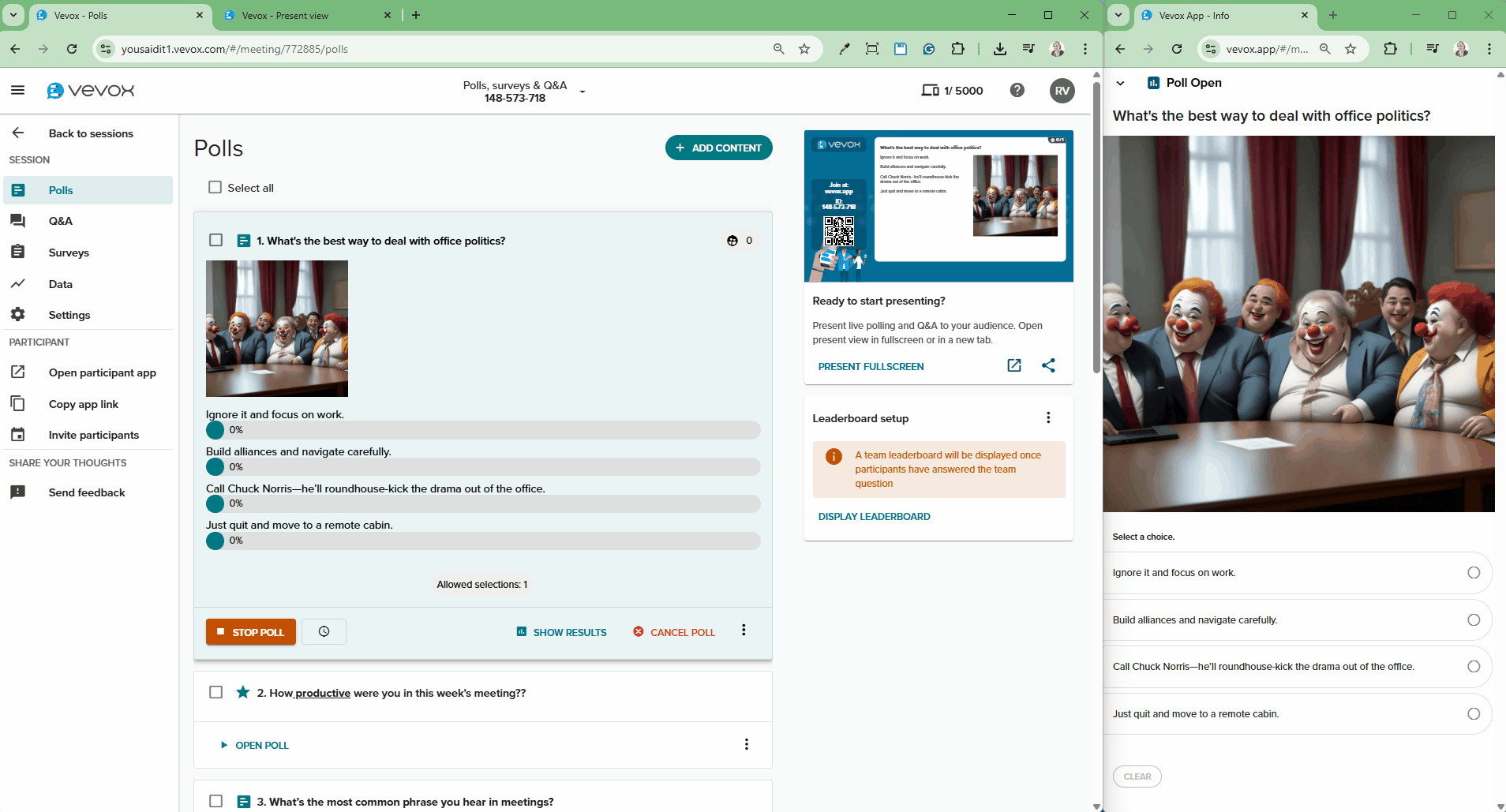Open the help question-mark icon

(1017, 90)
